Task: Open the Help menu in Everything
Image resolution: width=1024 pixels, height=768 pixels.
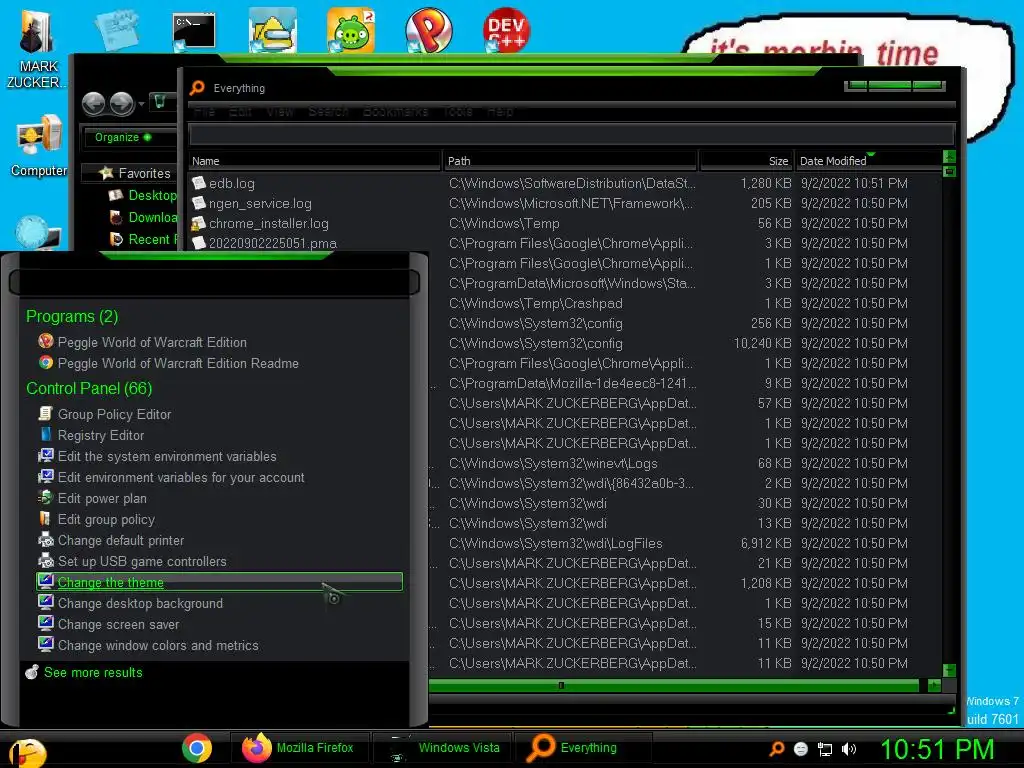Action: (x=500, y=112)
